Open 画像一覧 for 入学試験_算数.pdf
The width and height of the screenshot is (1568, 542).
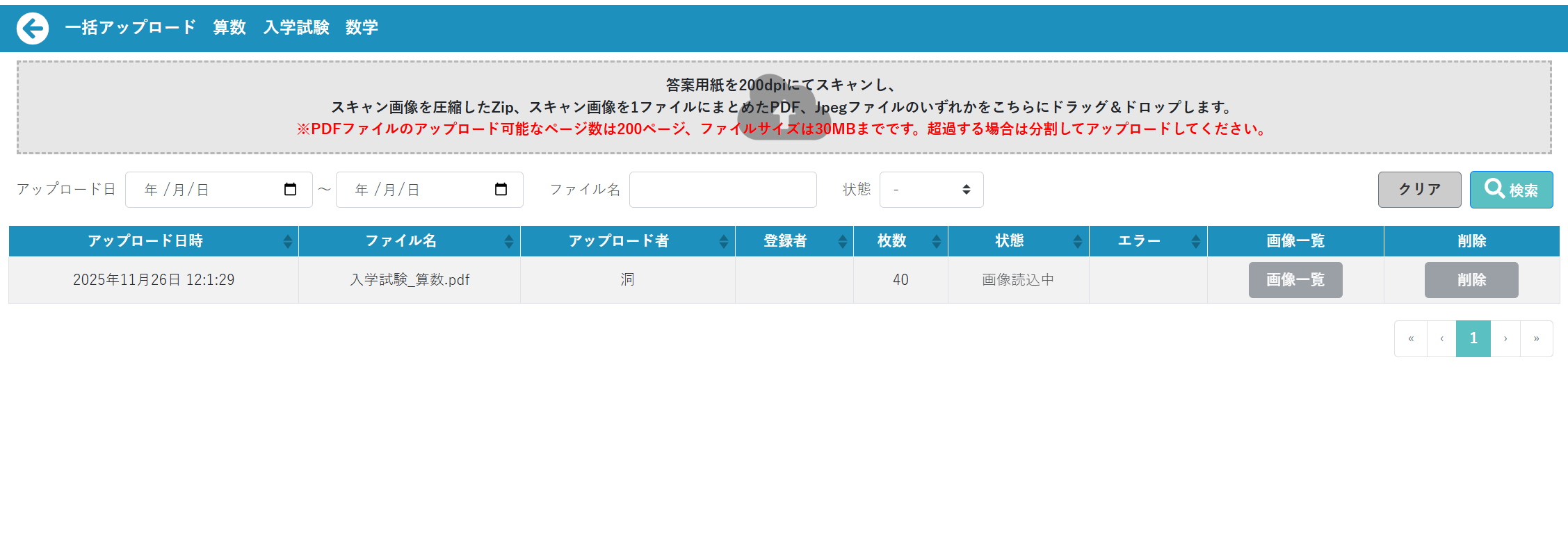1295,280
